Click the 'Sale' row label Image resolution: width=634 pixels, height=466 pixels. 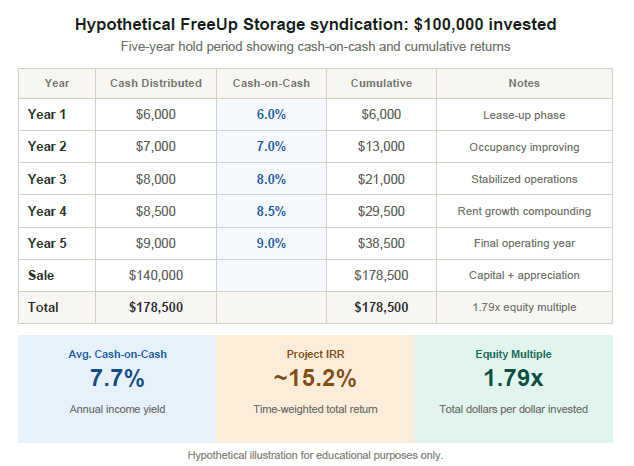(x=41, y=275)
